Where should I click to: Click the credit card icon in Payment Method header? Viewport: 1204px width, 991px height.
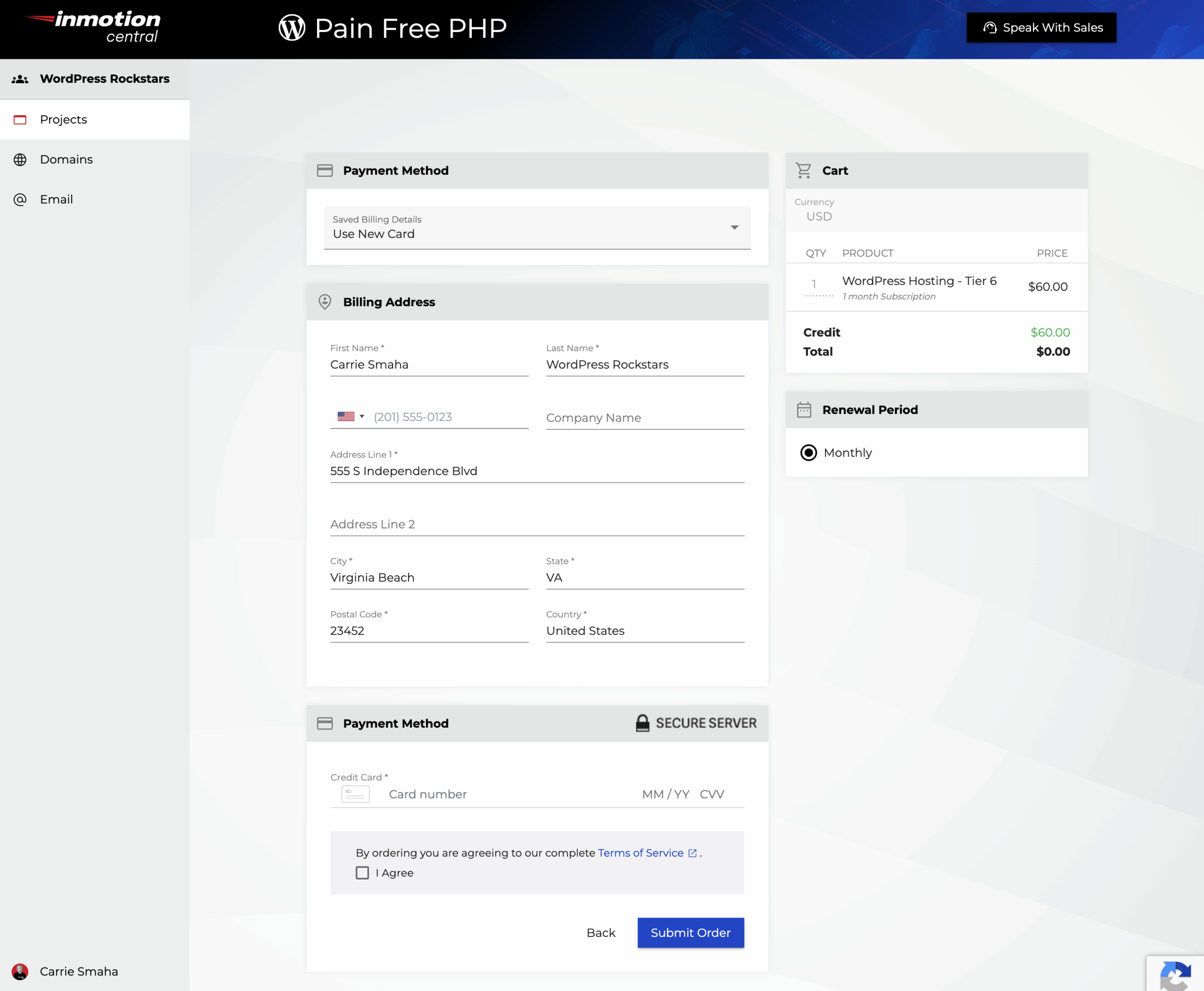point(324,170)
